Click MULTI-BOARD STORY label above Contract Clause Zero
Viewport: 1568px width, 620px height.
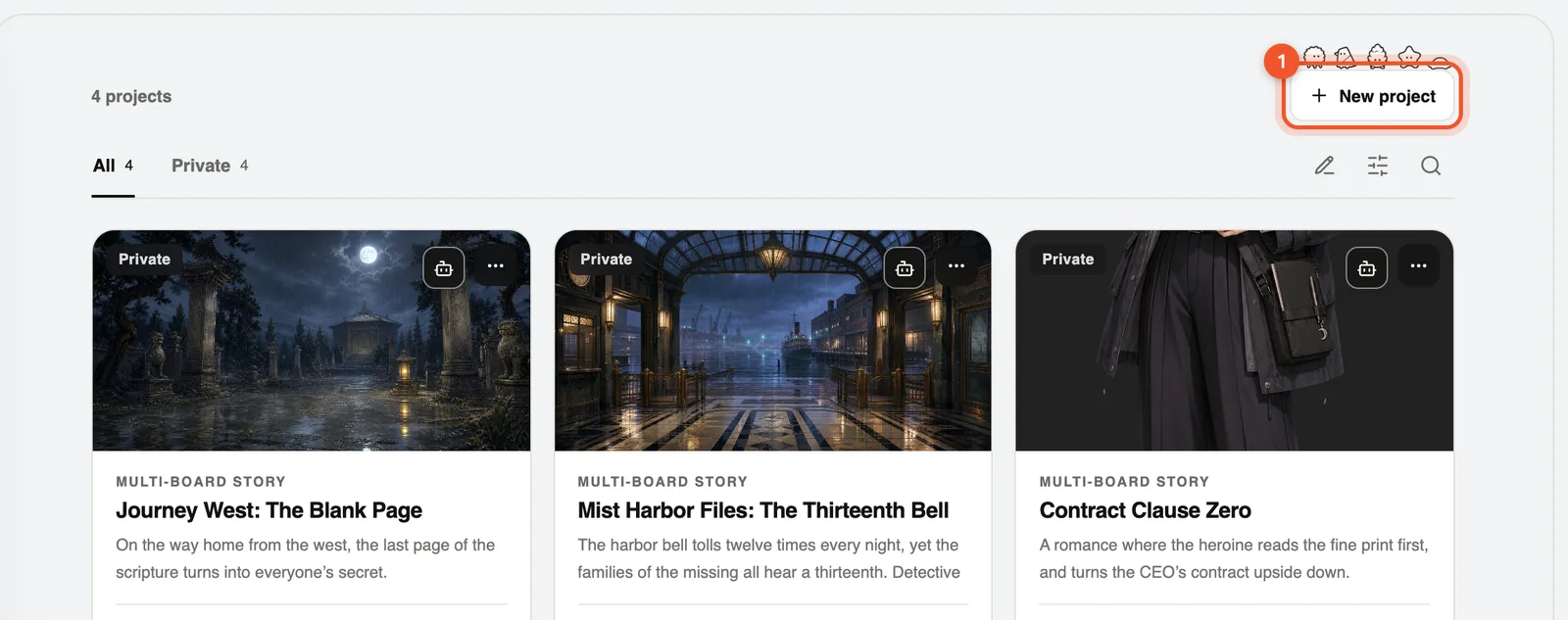tap(1124, 482)
